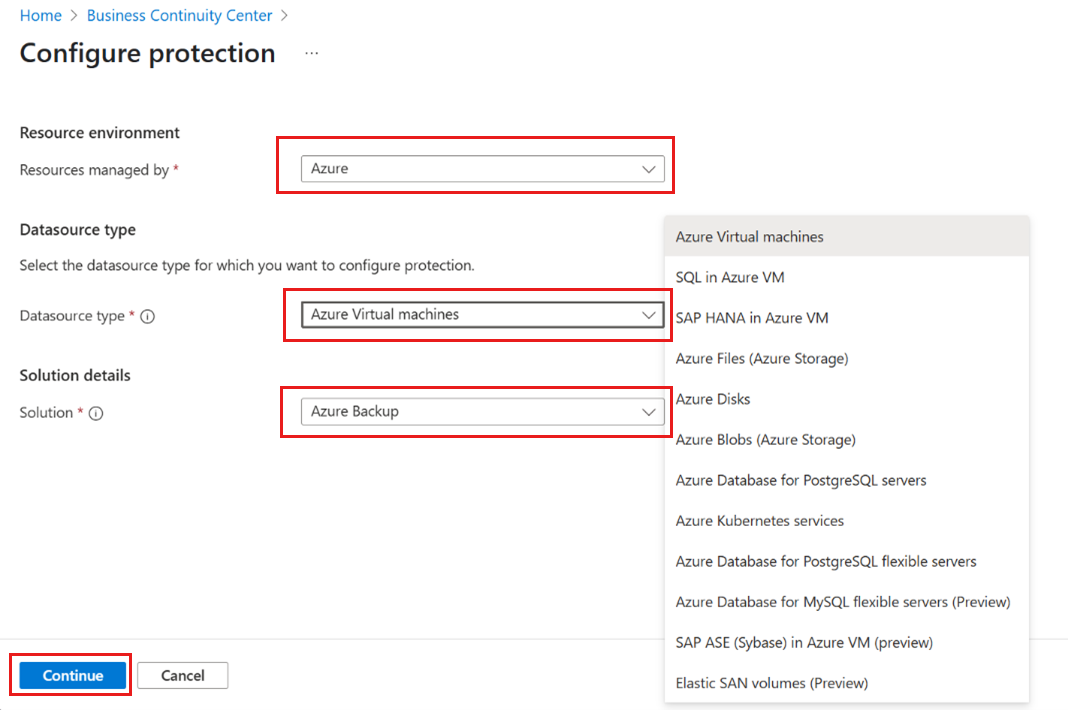This screenshot has height=710, width=1068.
Task: Click the Continue button
Action: tap(73, 675)
